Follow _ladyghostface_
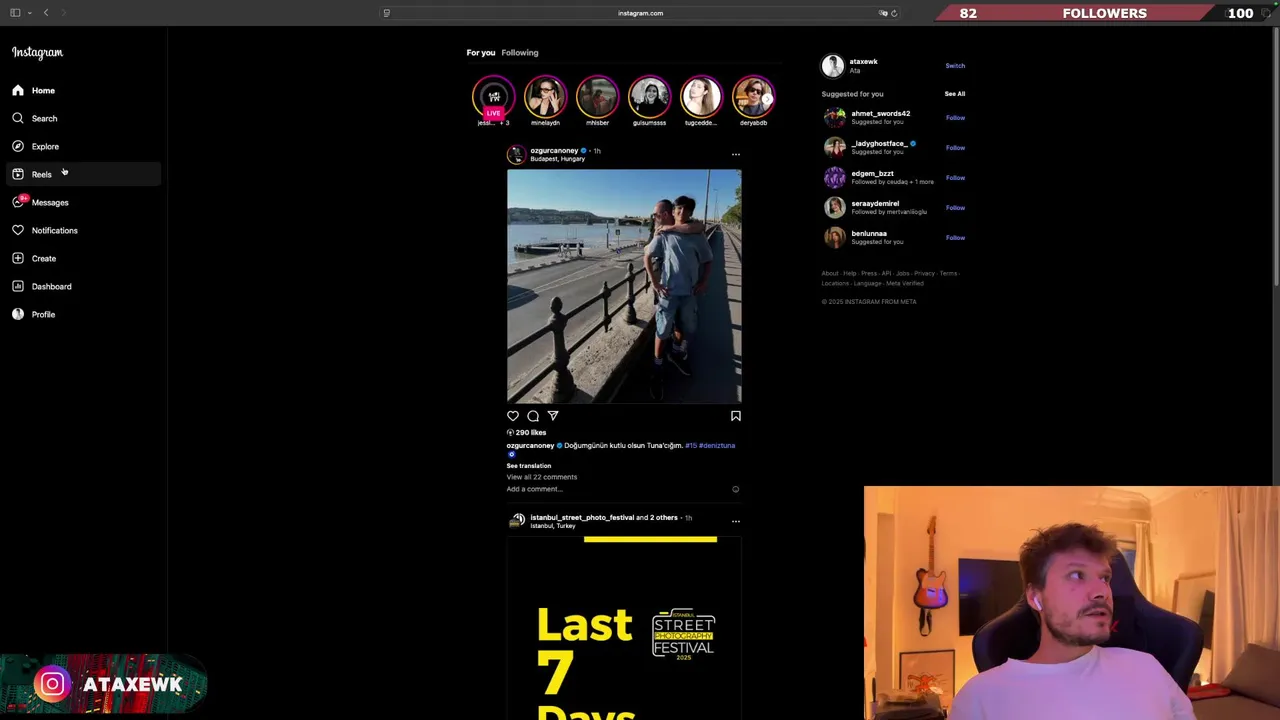Viewport: 1280px width, 720px height. point(956,148)
